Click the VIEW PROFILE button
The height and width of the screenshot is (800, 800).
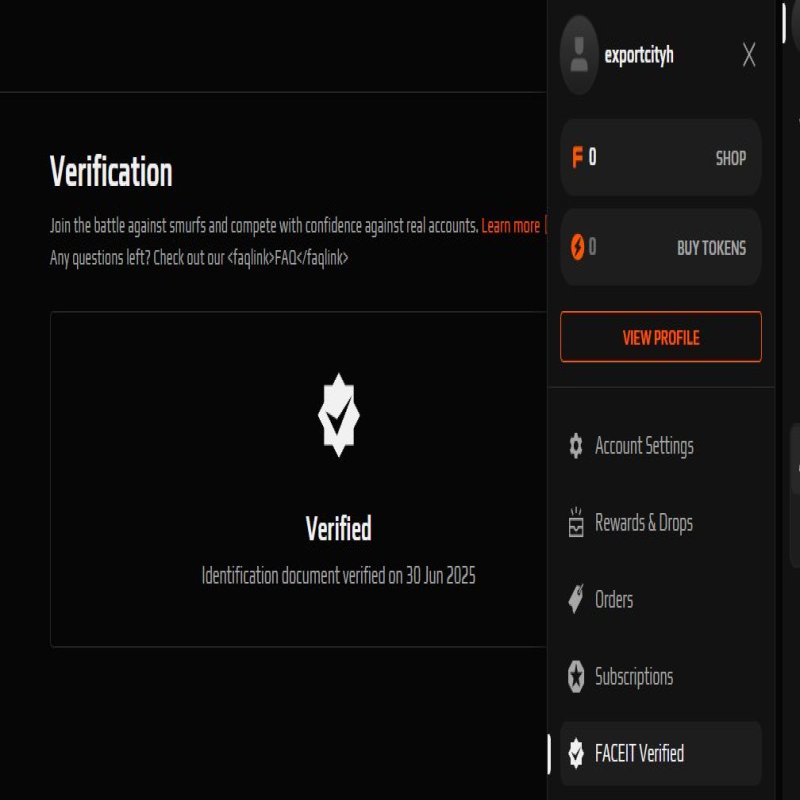[660, 338]
